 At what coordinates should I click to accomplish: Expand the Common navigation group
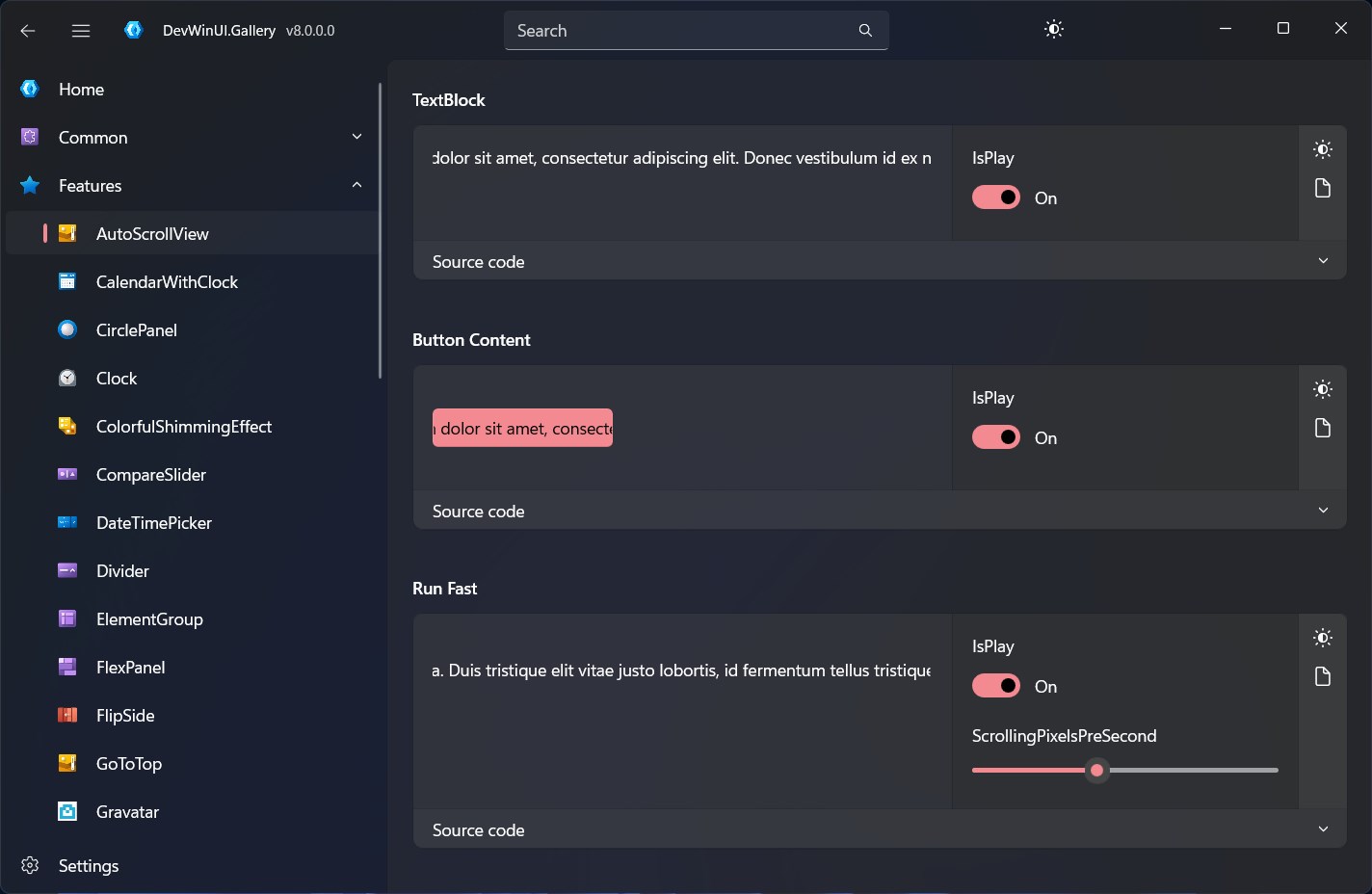(x=356, y=137)
